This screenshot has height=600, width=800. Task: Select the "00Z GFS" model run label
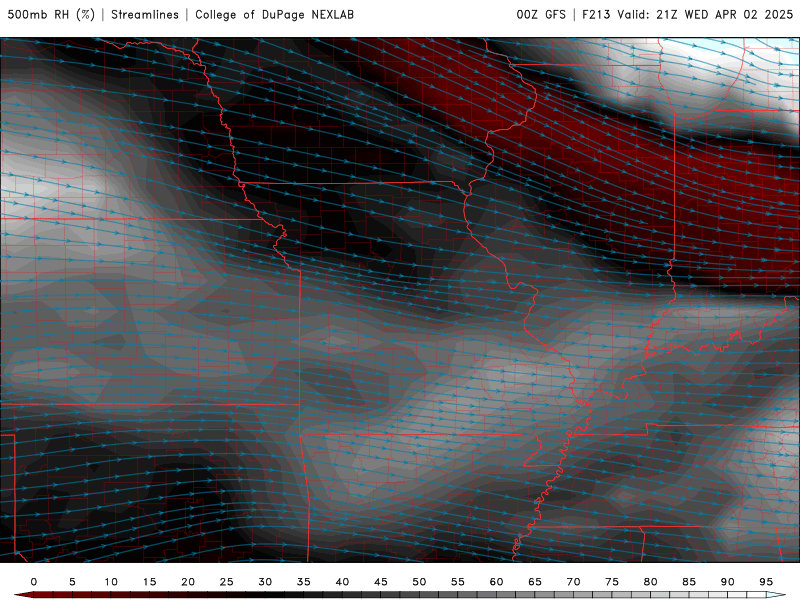[541, 15]
